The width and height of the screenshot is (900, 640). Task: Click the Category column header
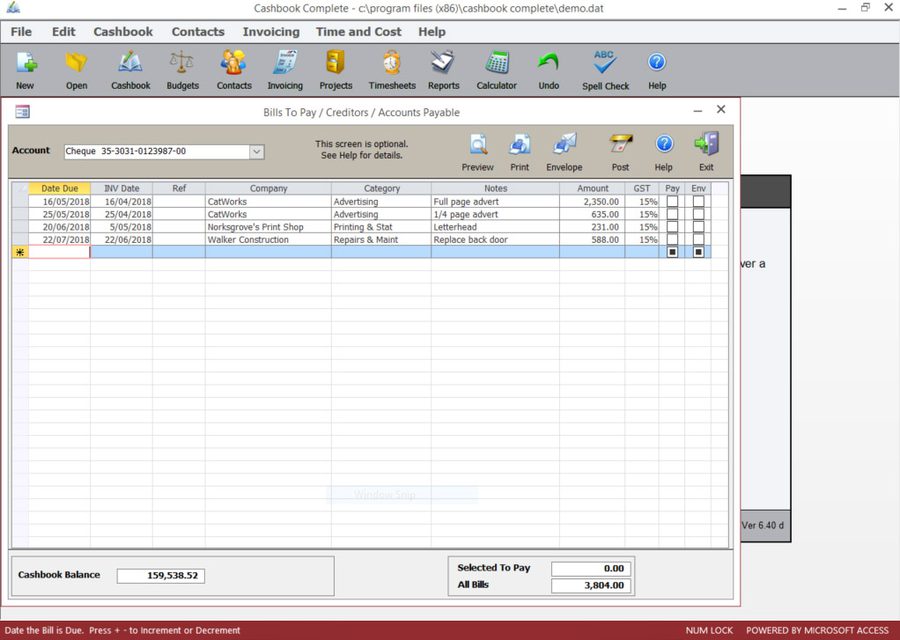click(x=382, y=188)
